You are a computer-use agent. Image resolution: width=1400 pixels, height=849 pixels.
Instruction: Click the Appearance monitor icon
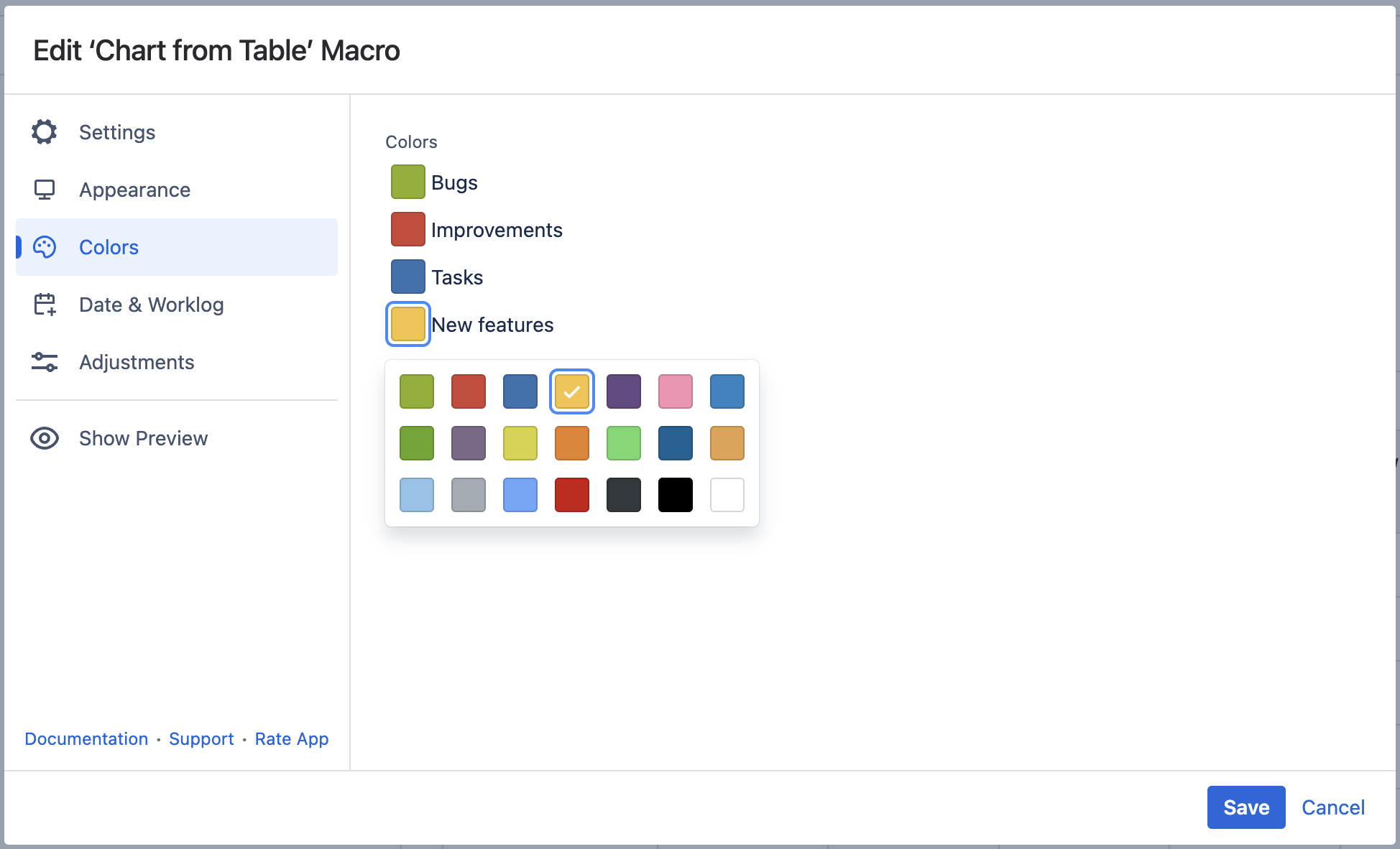click(x=44, y=190)
